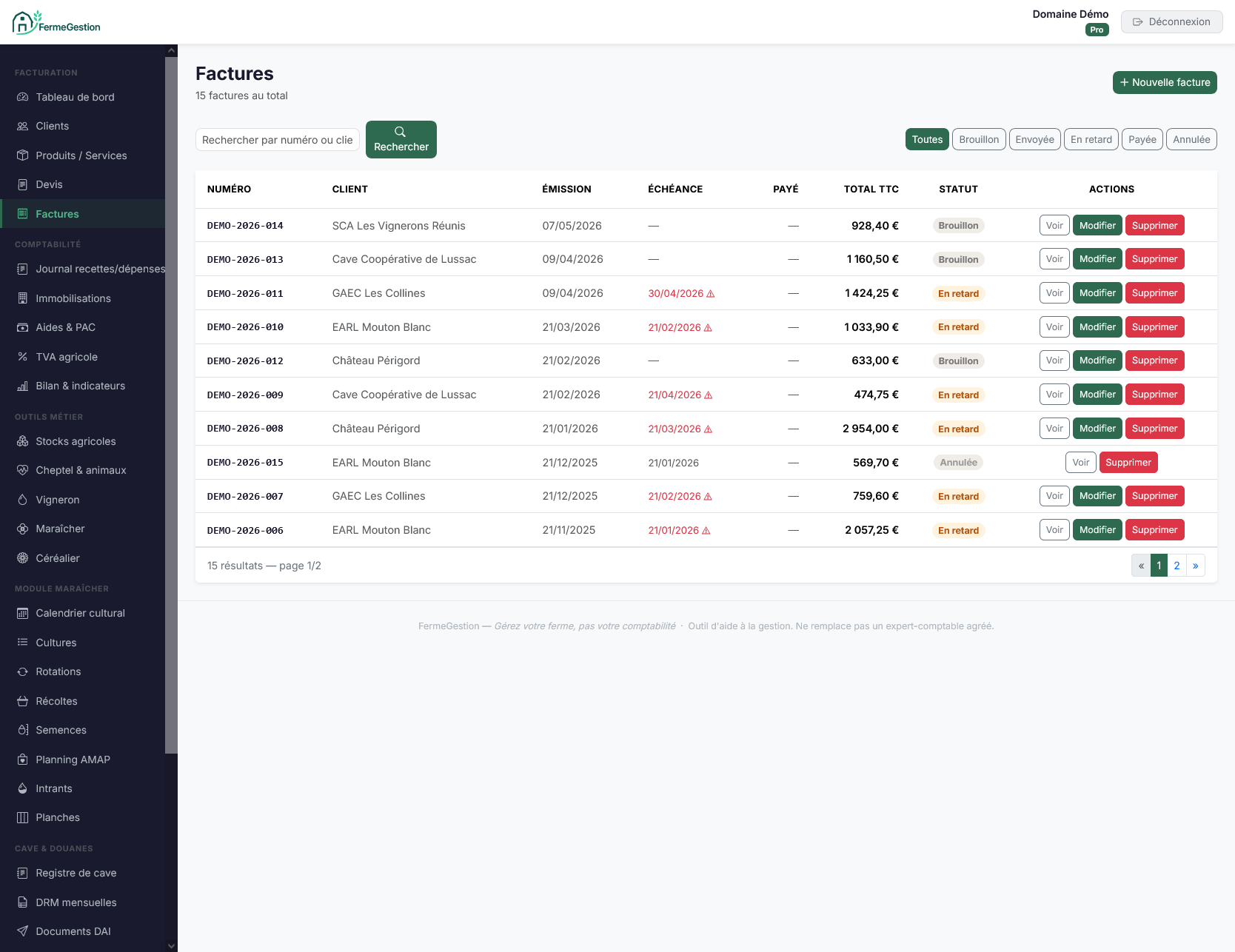This screenshot has height=952, width=1235.
Task: Create a Nouvelle facture
Action: 1165,82
